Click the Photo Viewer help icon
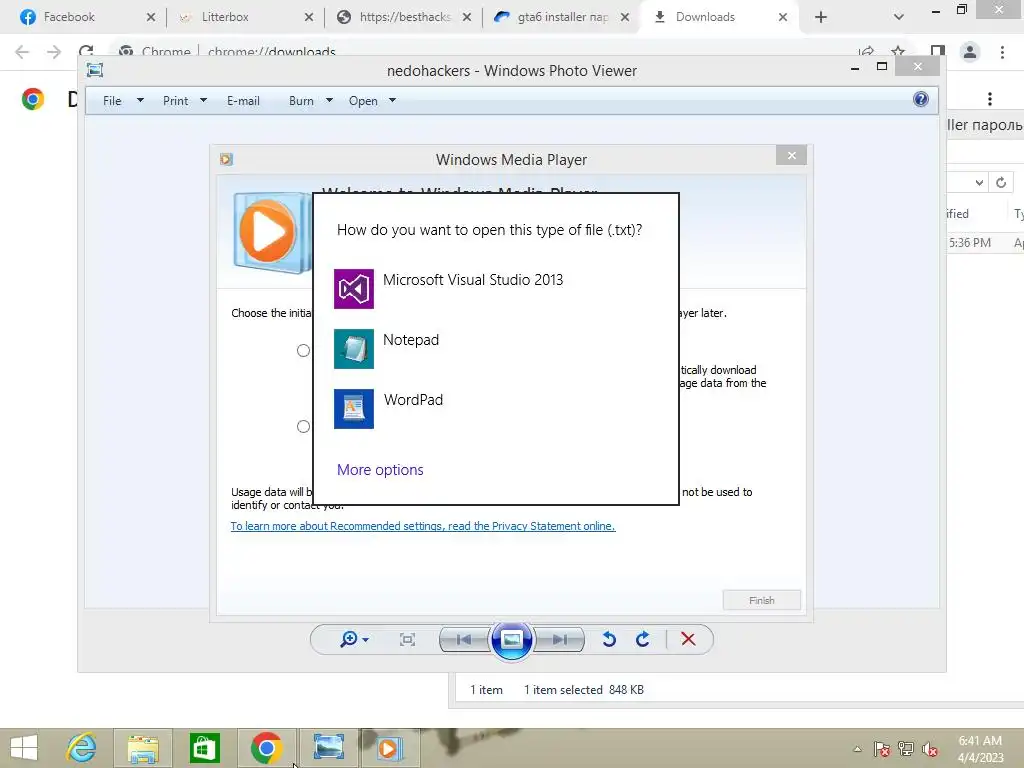The height and width of the screenshot is (768, 1024). [921, 99]
